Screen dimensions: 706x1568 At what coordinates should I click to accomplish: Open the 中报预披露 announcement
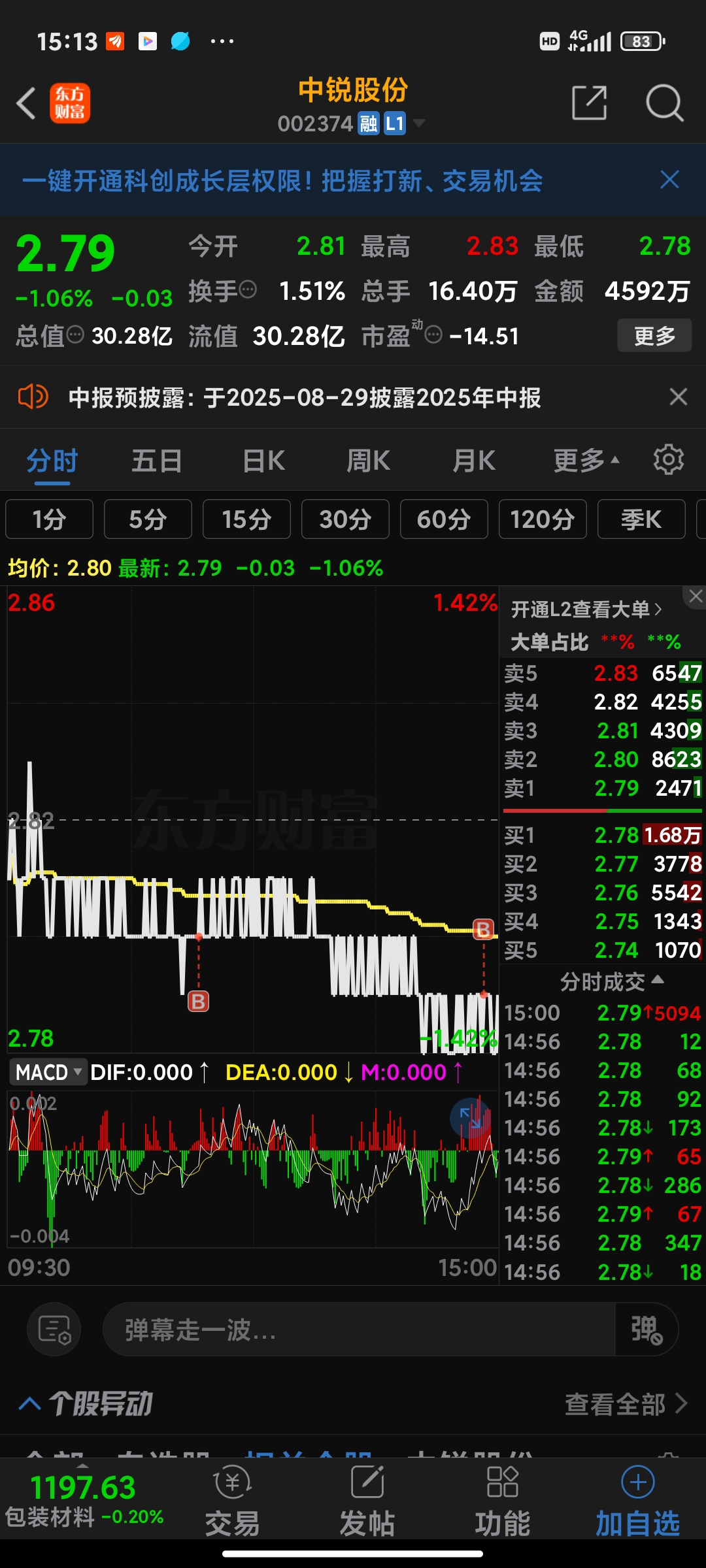pos(305,397)
